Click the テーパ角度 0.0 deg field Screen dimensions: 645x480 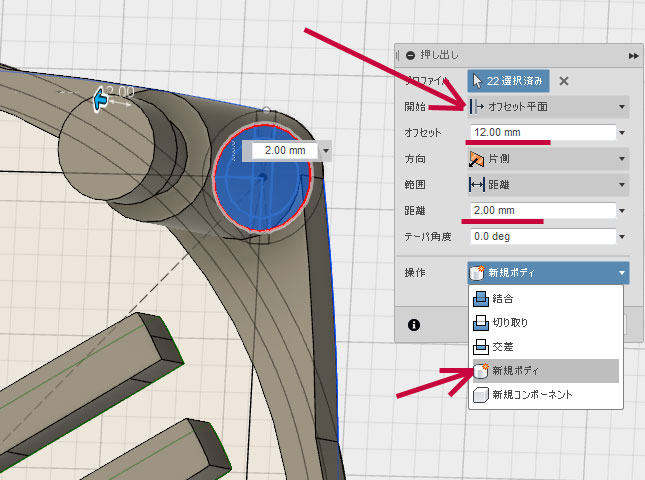pyautogui.click(x=540, y=236)
